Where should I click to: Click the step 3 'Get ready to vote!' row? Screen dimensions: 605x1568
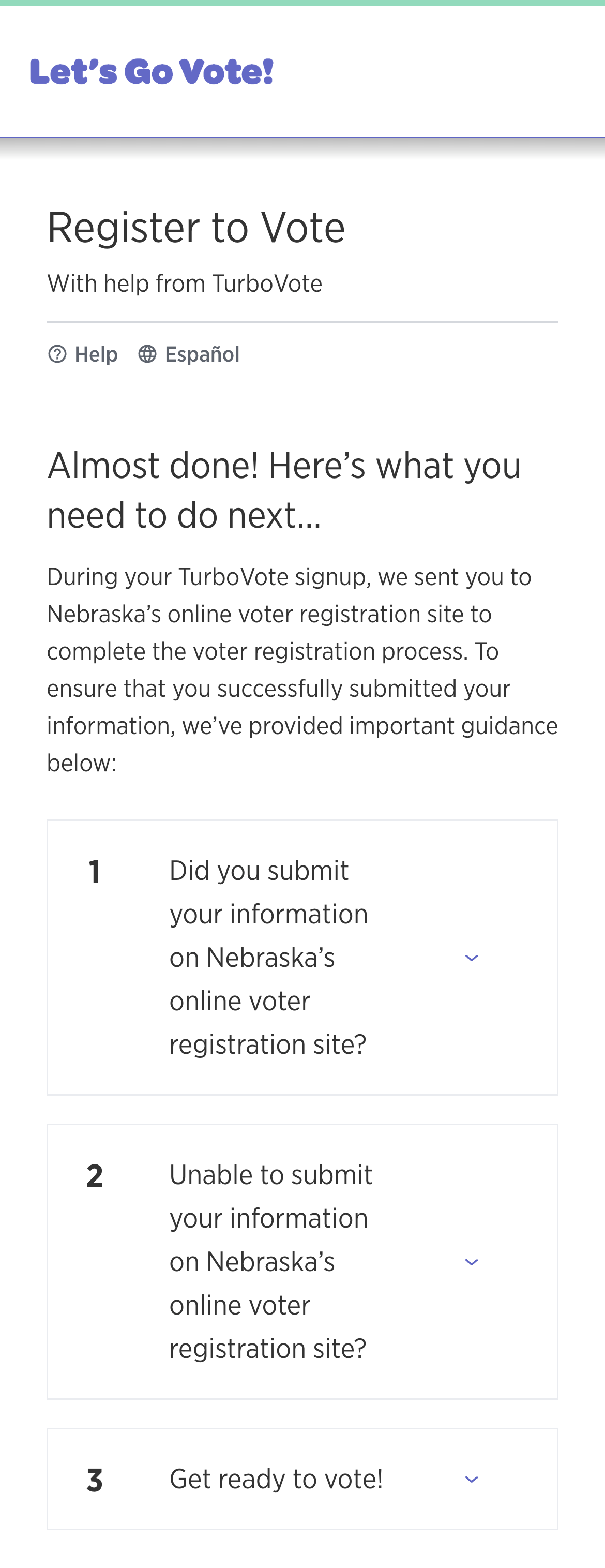click(303, 1479)
